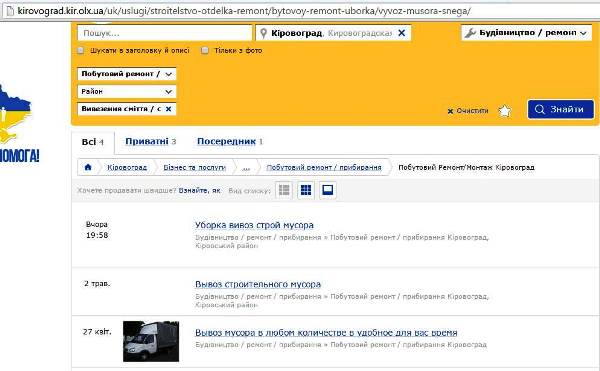
Task: Expand the Район dropdown
Action: coord(127,91)
